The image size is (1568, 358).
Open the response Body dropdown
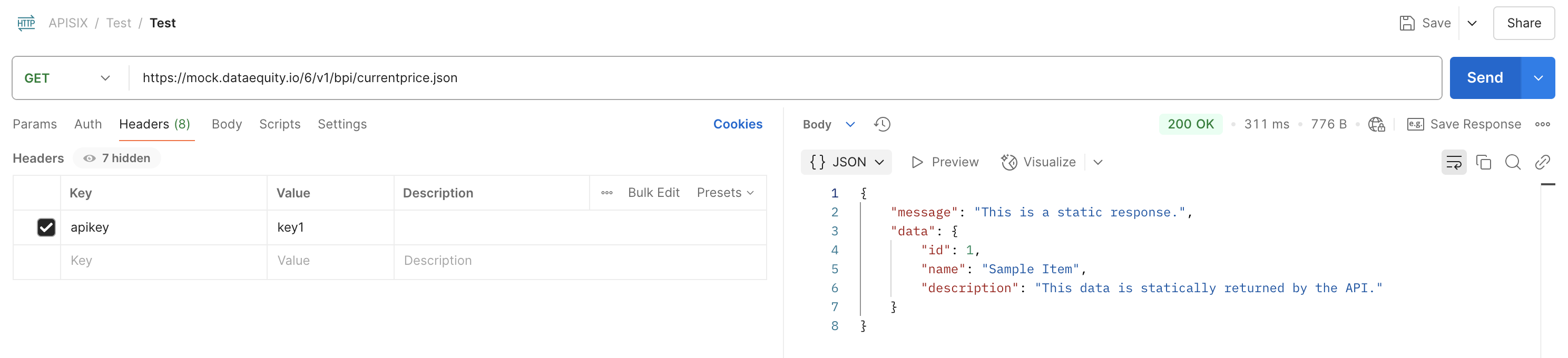pyautogui.click(x=828, y=124)
